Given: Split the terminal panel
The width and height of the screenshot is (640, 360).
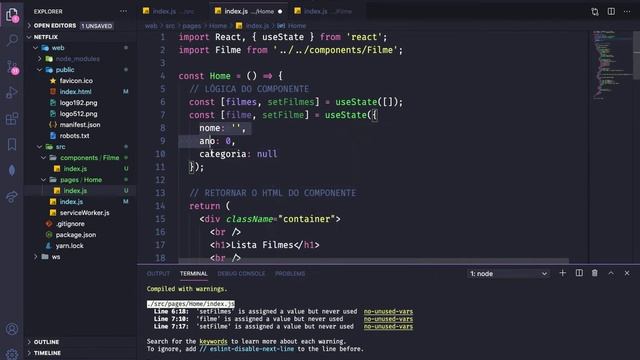Looking at the screenshot, I should pyautogui.click(x=579, y=273).
